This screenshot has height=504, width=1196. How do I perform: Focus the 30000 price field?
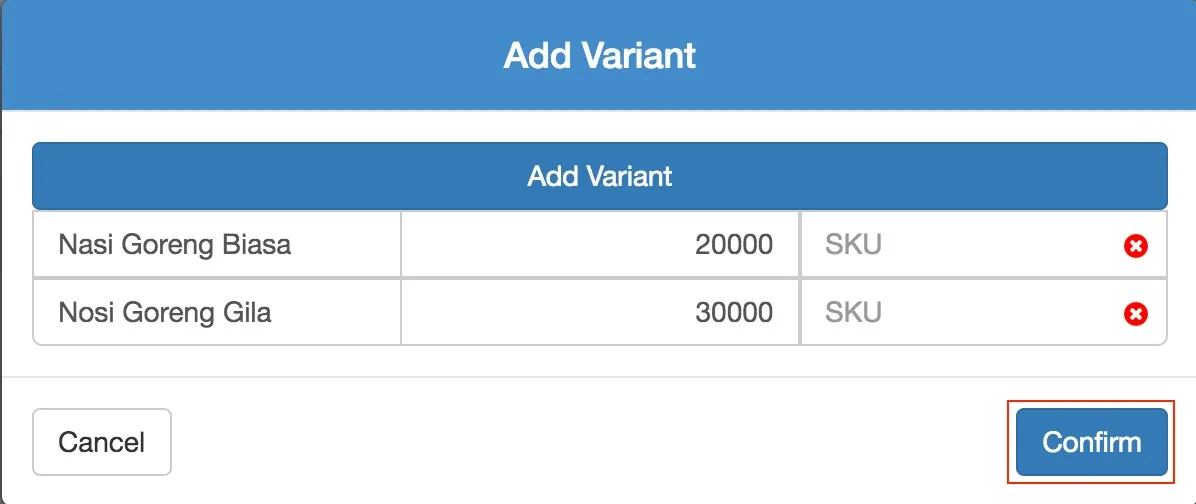click(600, 312)
